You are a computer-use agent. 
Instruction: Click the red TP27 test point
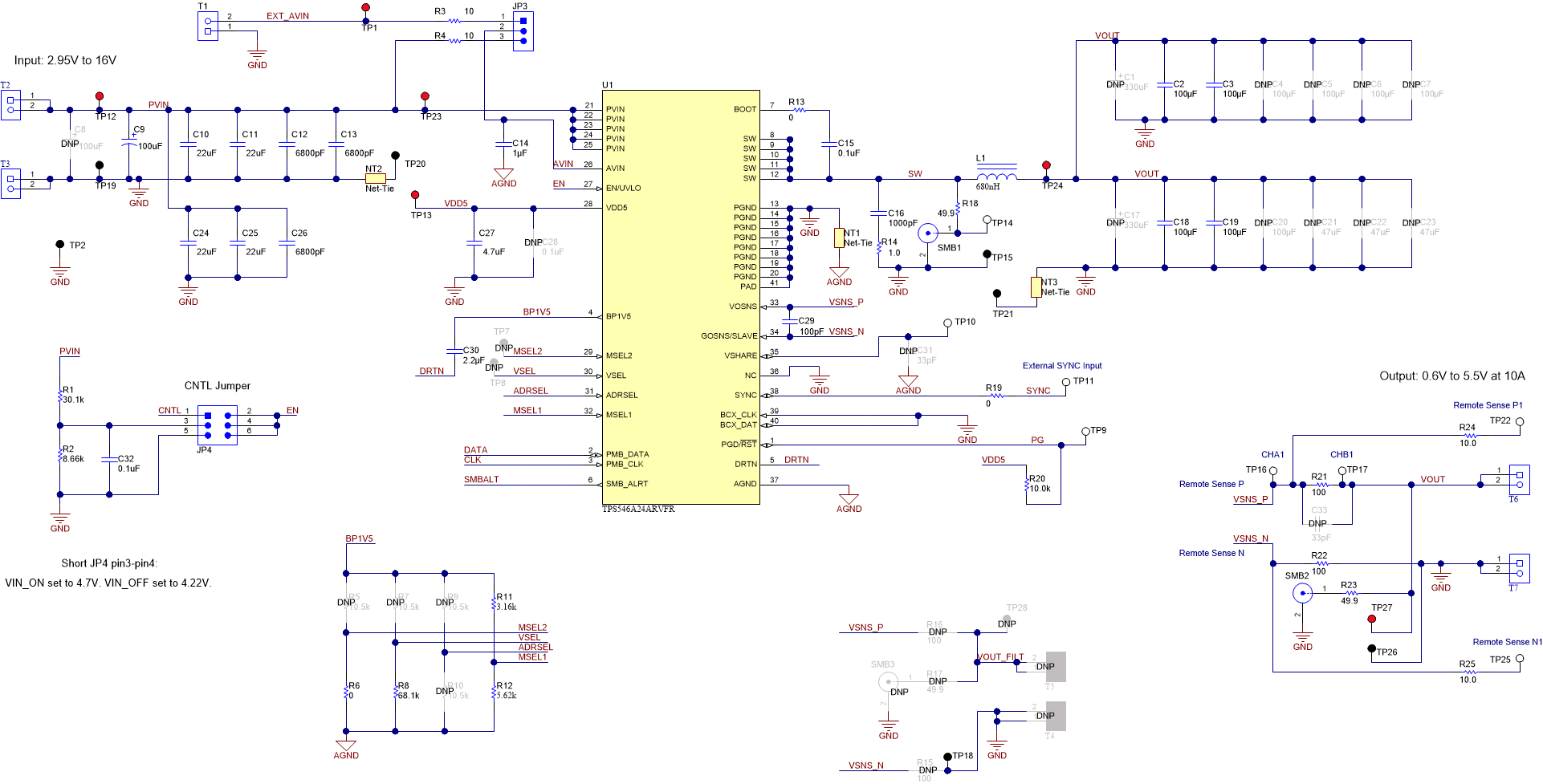click(x=1374, y=618)
